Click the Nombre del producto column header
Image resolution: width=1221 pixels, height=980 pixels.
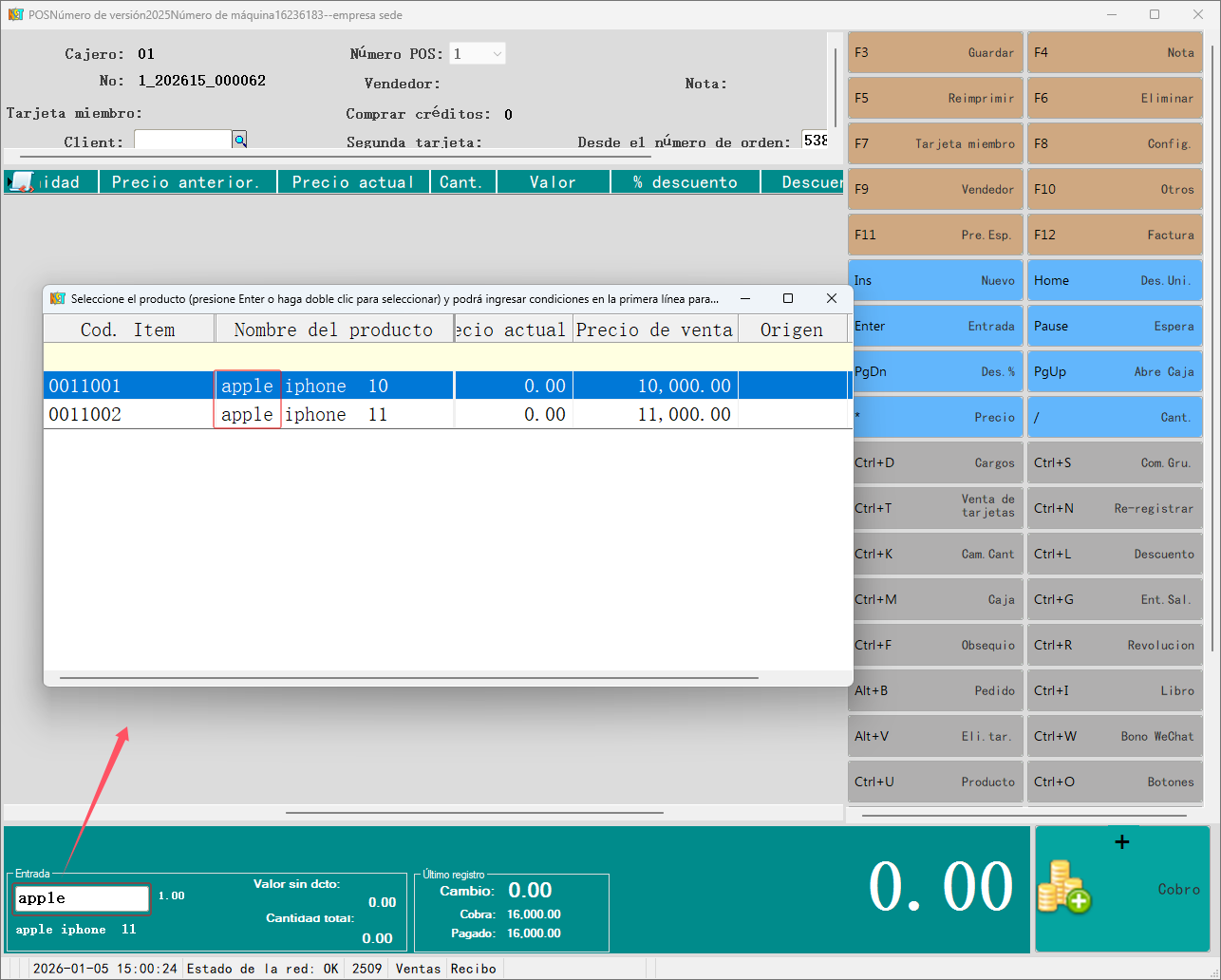(x=333, y=330)
